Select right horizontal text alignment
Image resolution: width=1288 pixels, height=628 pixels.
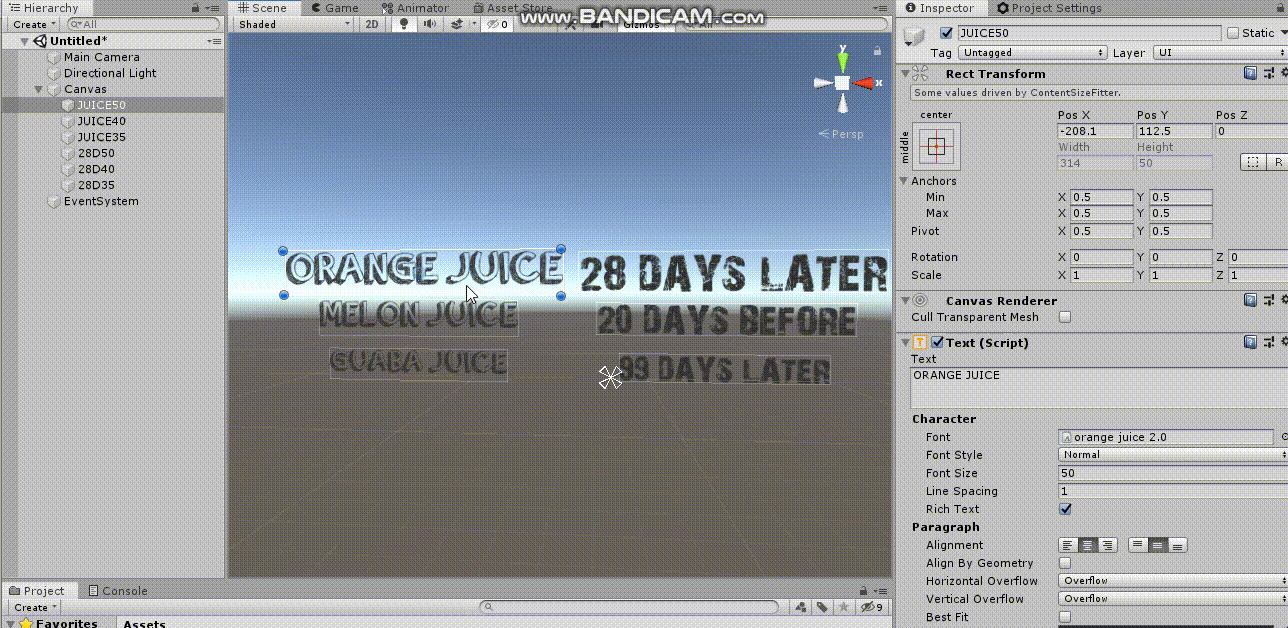pos(1107,545)
